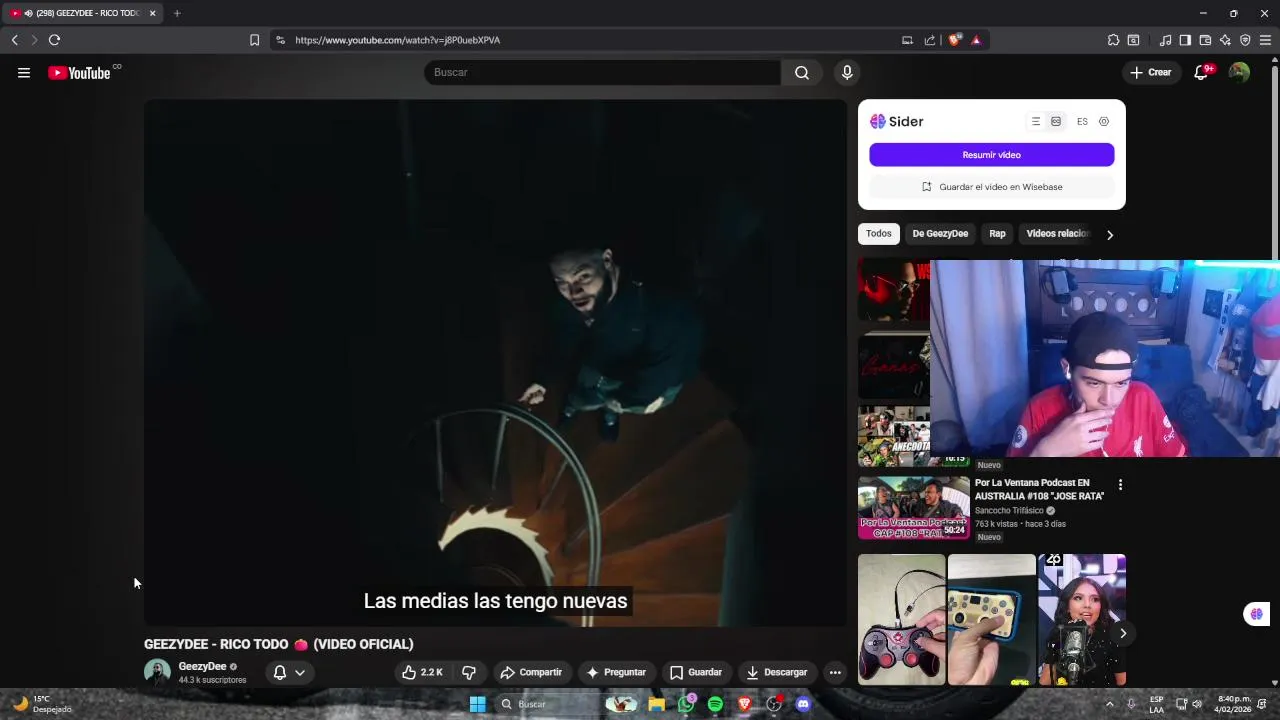1280x720 pixels.
Task: Click the Descargar download button
Action: [x=777, y=672]
